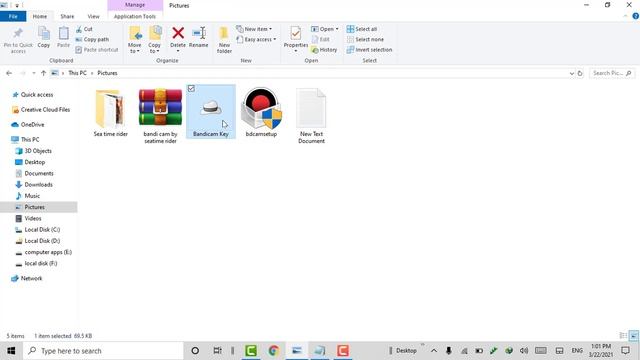Viewport: 640px width, 360px height.
Task: Uncheck the Bandicam Key checkbox
Action: click(191, 88)
